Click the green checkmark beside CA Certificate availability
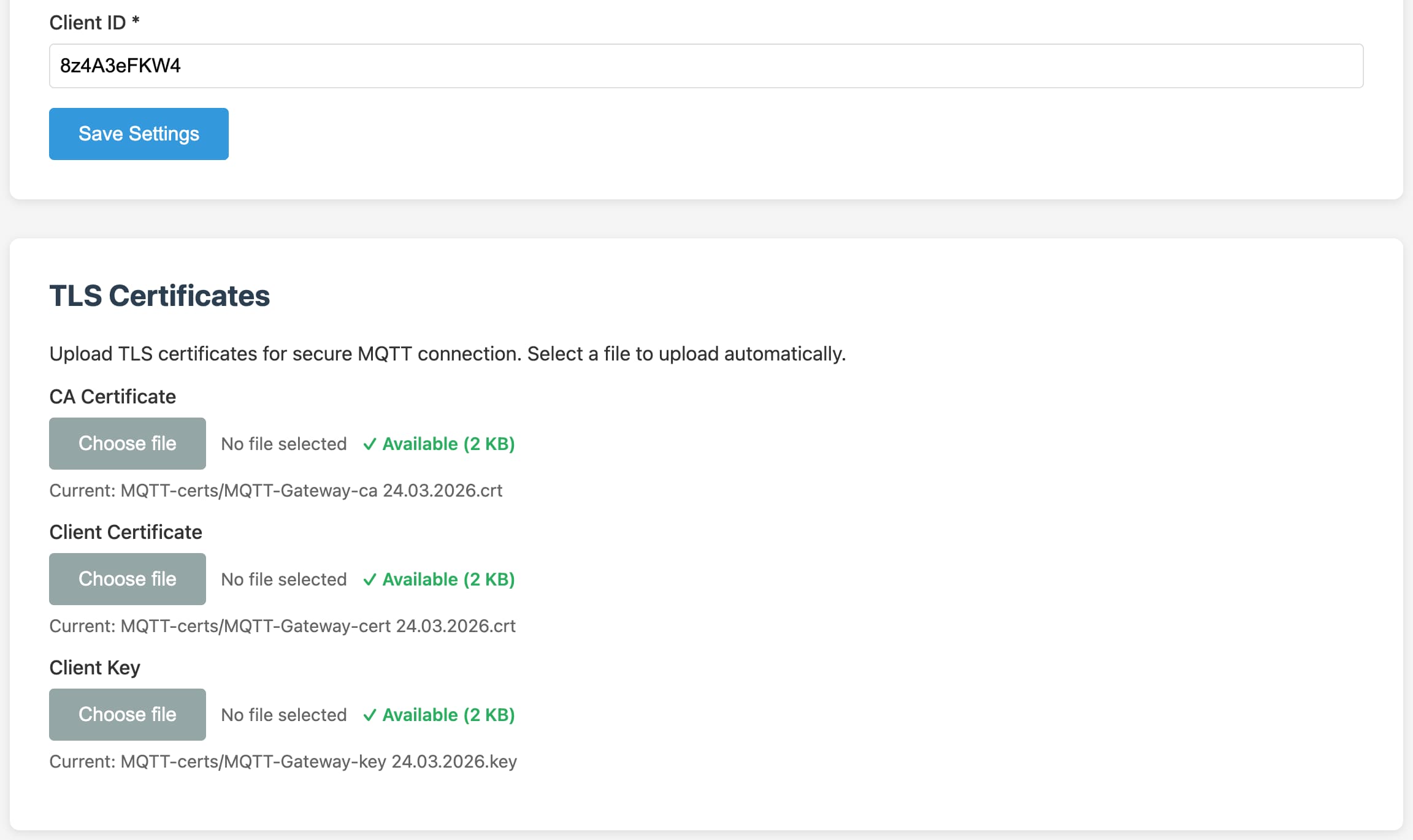 point(370,443)
